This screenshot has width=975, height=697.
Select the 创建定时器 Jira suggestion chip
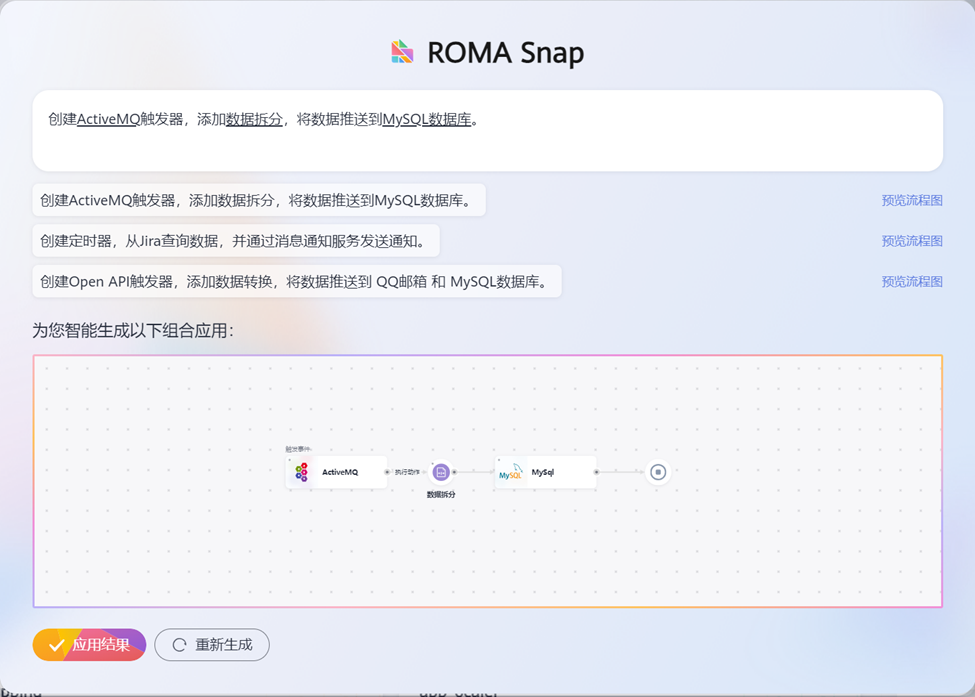click(x=236, y=241)
